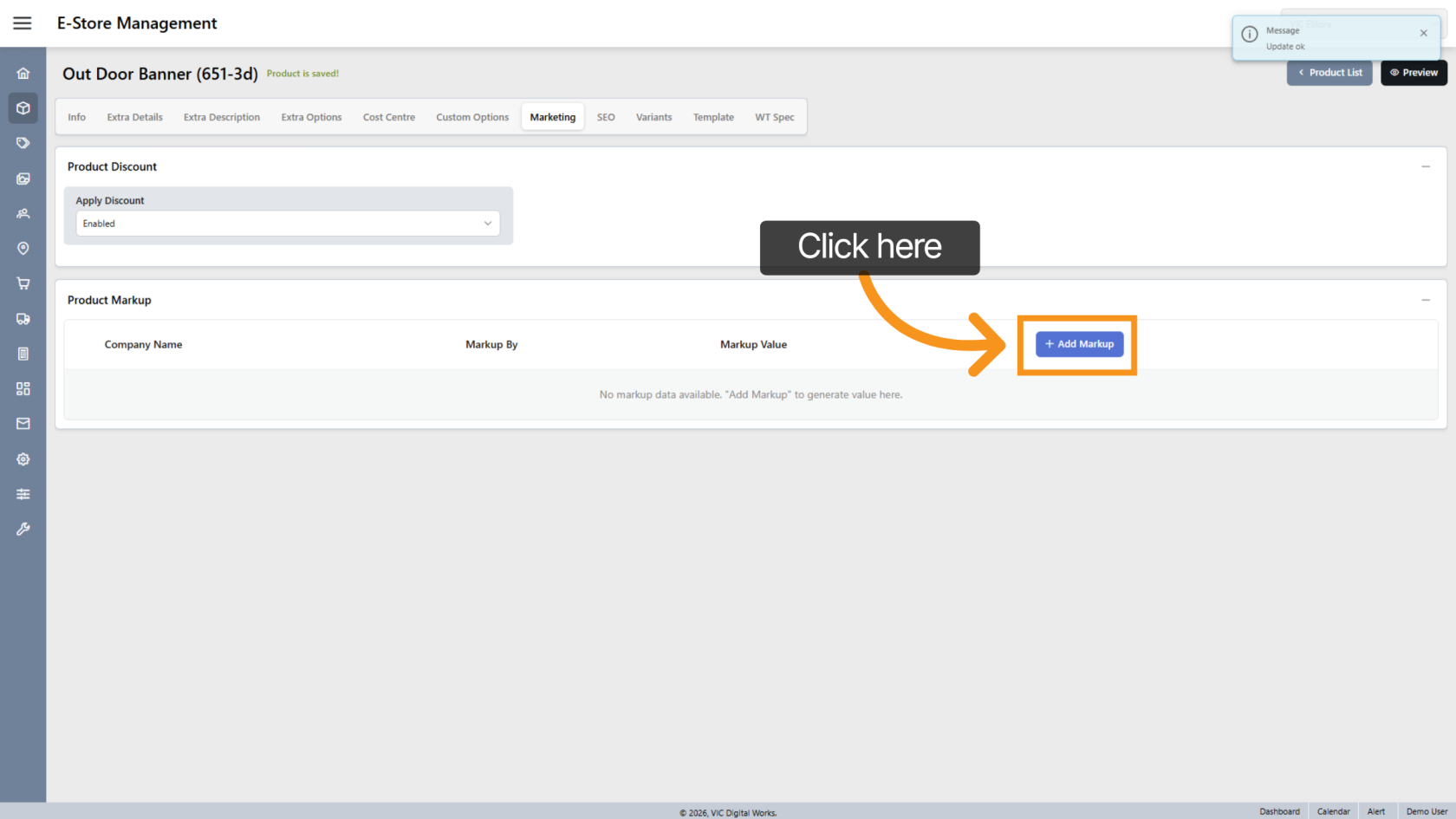Click the Preview button
The width and height of the screenshot is (1456, 819).
pos(1414,73)
